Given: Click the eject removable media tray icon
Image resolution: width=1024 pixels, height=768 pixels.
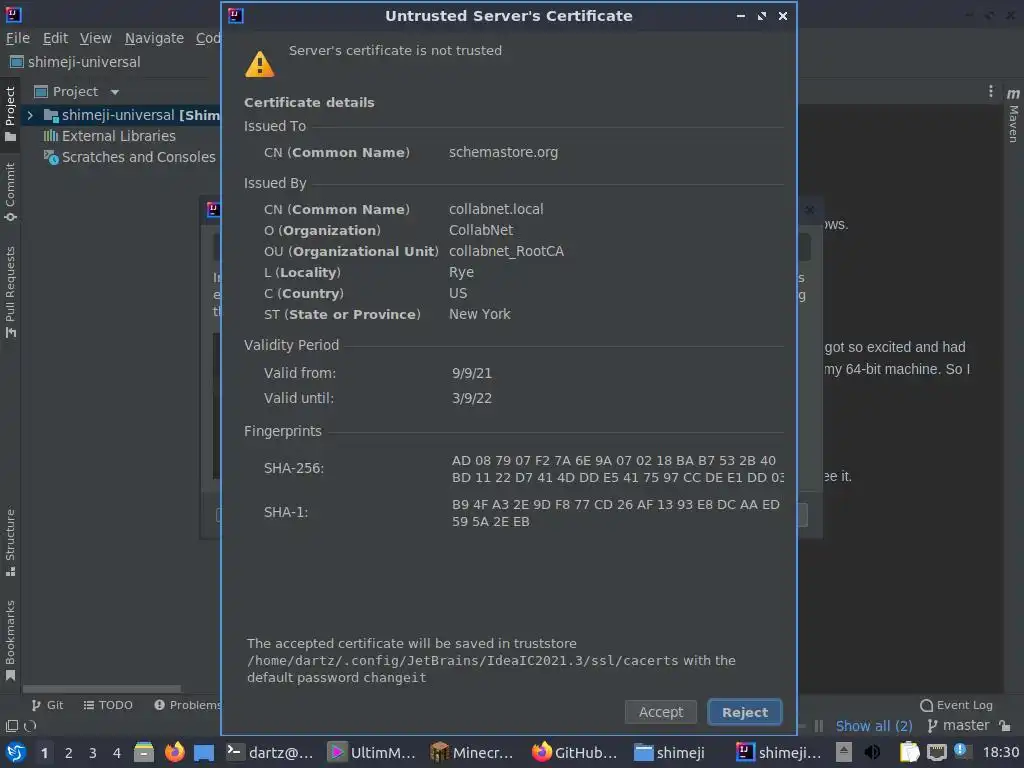Looking at the screenshot, I should pyautogui.click(x=844, y=752).
